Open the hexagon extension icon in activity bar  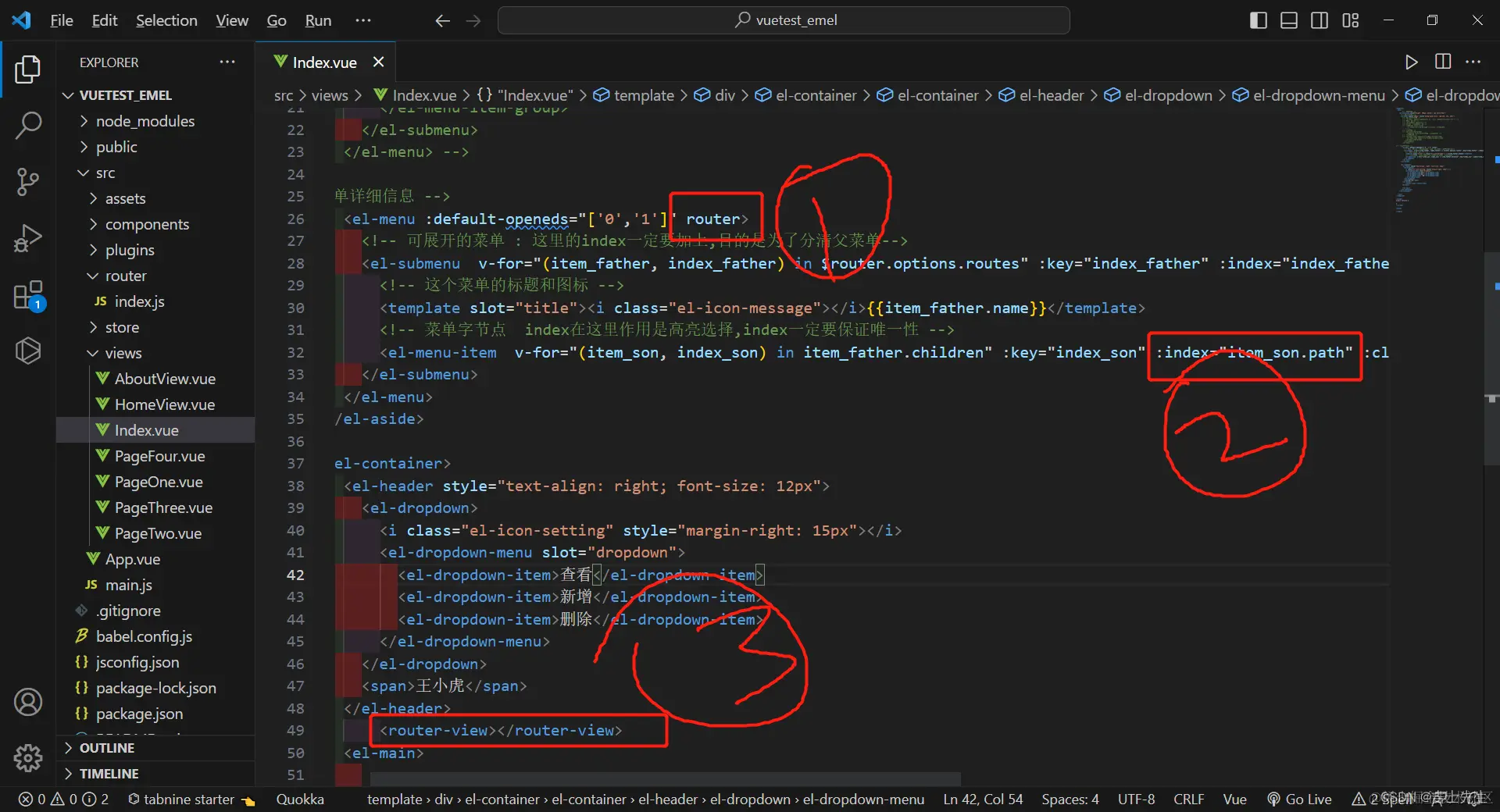coord(28,351)
